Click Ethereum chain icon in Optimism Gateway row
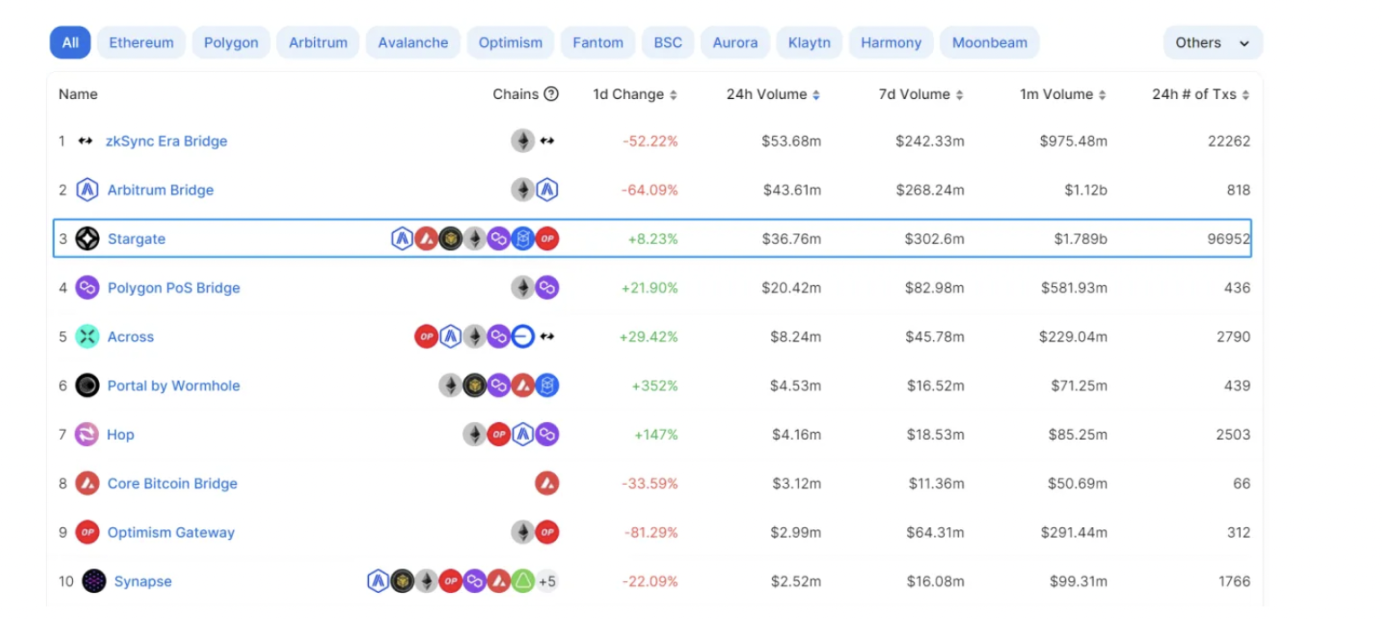Screen dimensions: 1382x619 click(523, 533)
